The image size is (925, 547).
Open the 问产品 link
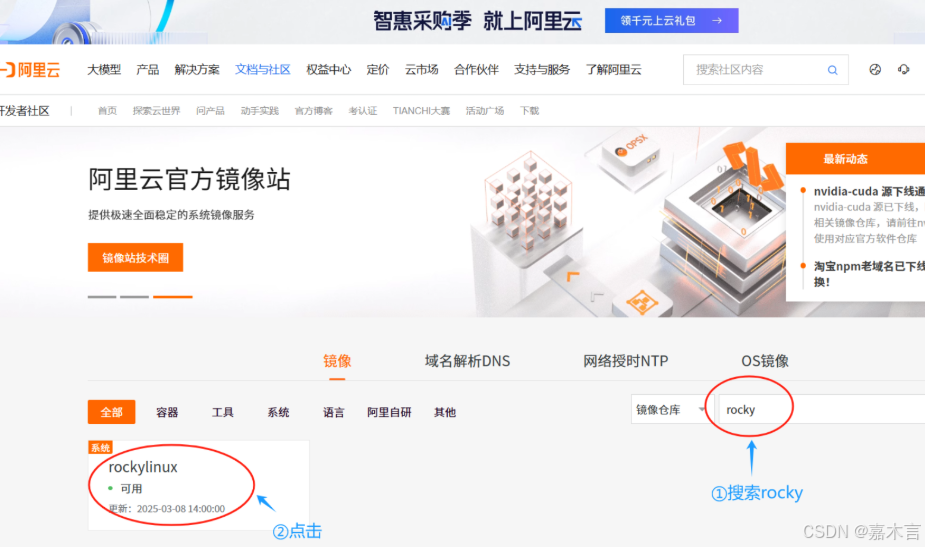click(x=210, y=111)
